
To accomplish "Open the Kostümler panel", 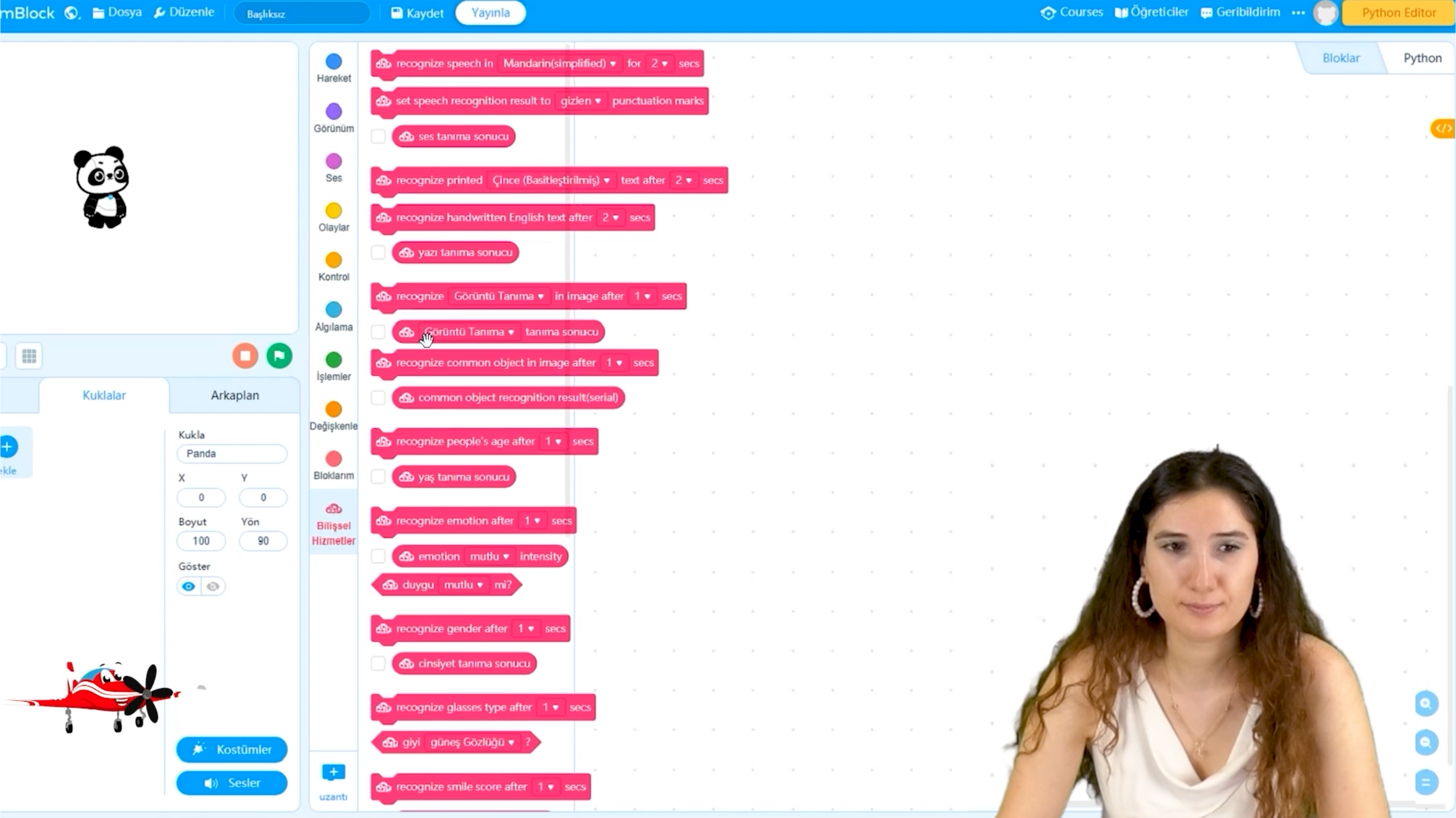I will tap(231, 749).
